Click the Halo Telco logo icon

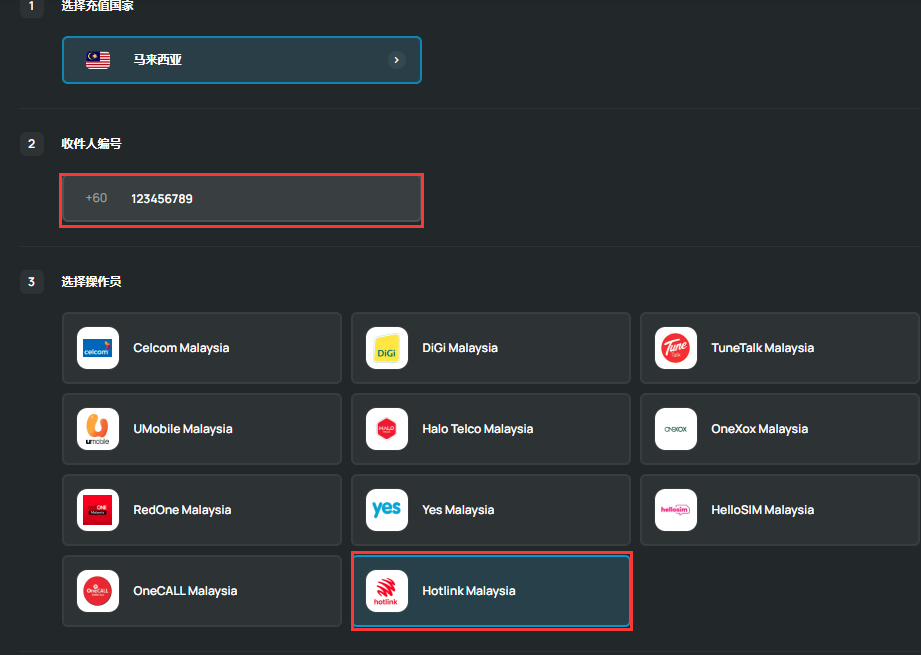point(387,429)
